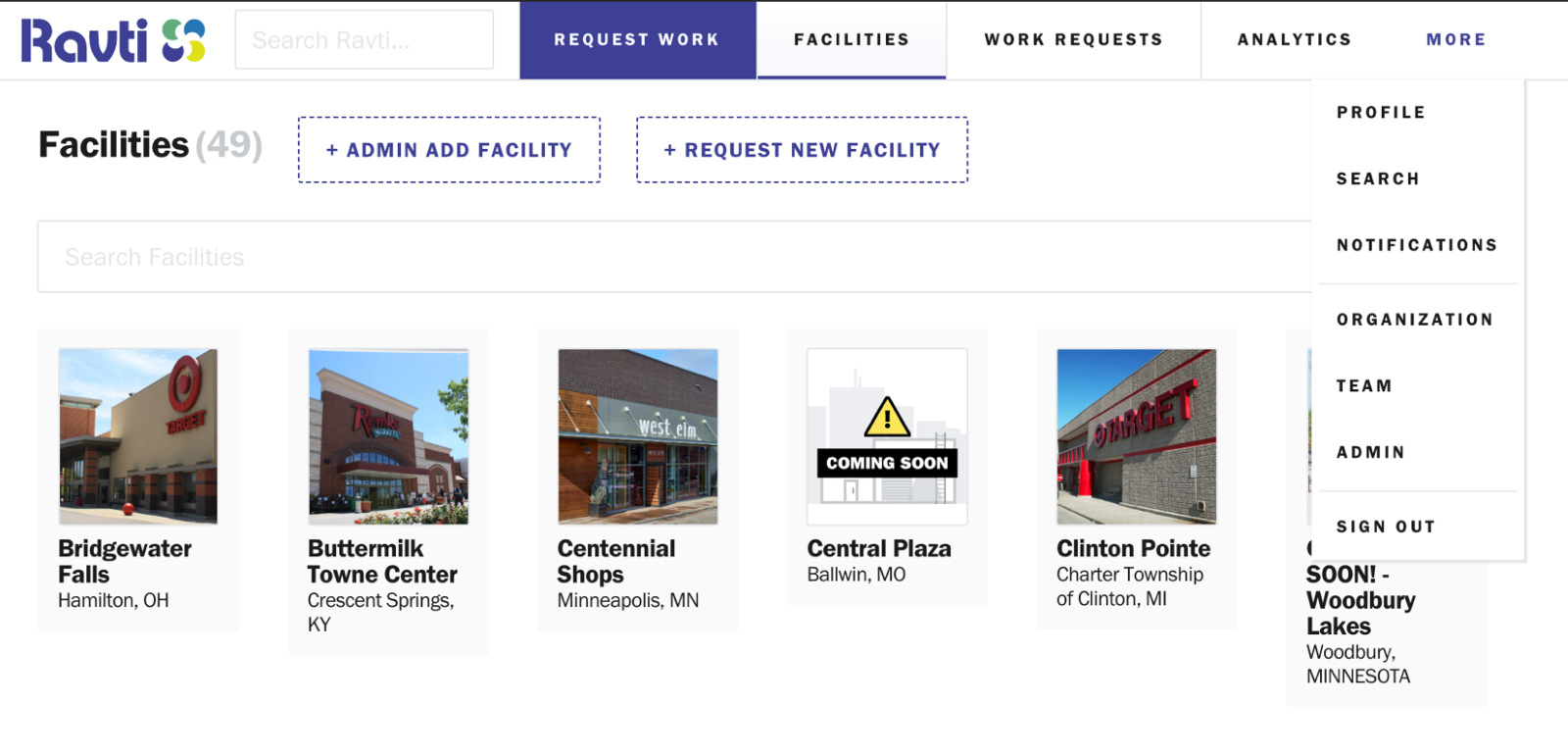Open the SOON! - Woodbury Lakes title
The image size is (1568, 756).
[1361, 600]
